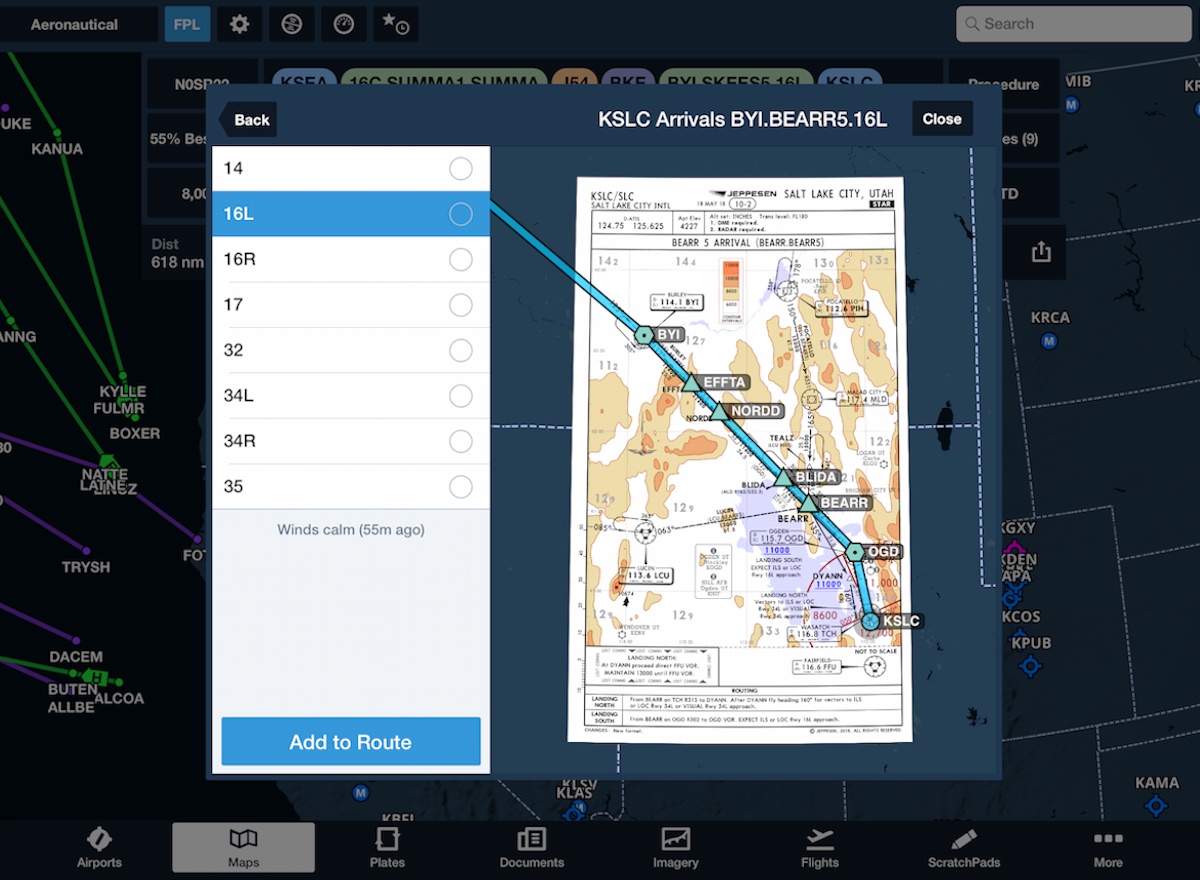Open the Imagery tab
1200x880 pixels.
click(x=676, y=848)
